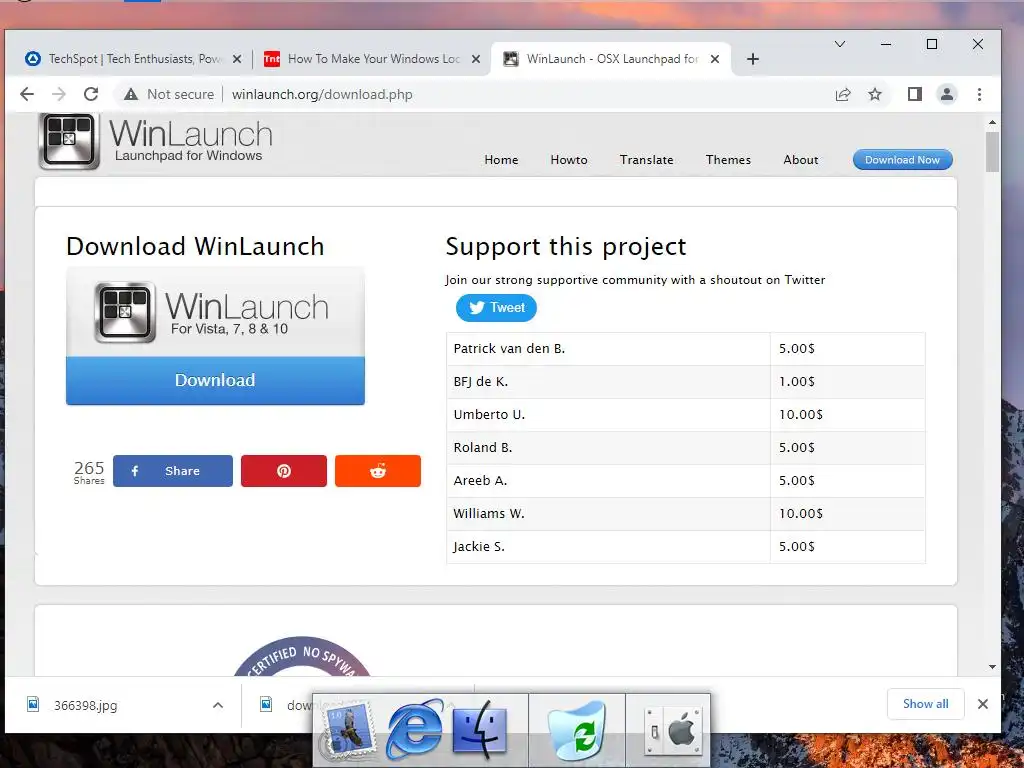The height and width of the screenshot is (768, 1024).
Task: Reload the WinLaunch download page
Action: 91,94
